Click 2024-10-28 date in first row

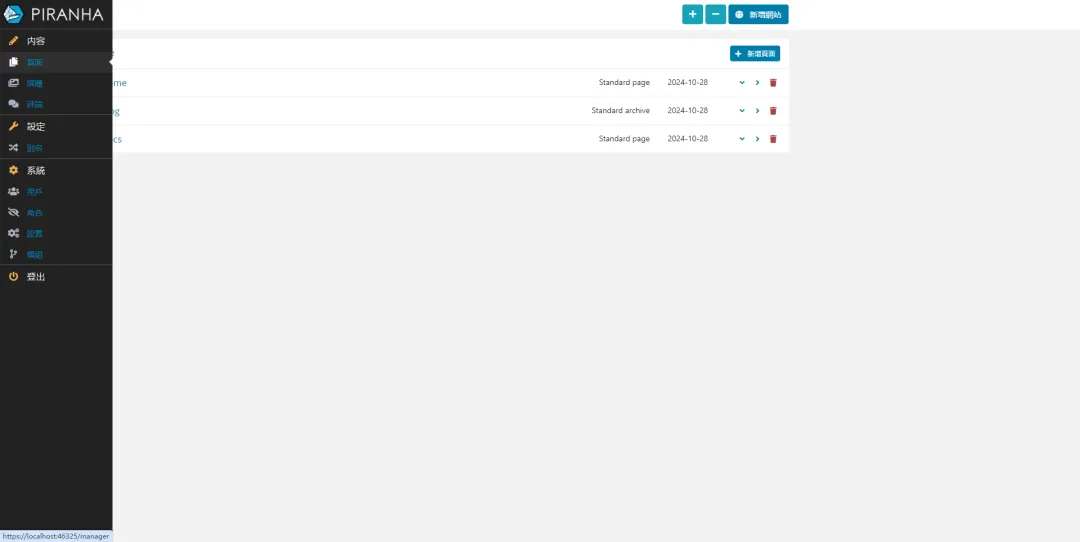point(687,83)
